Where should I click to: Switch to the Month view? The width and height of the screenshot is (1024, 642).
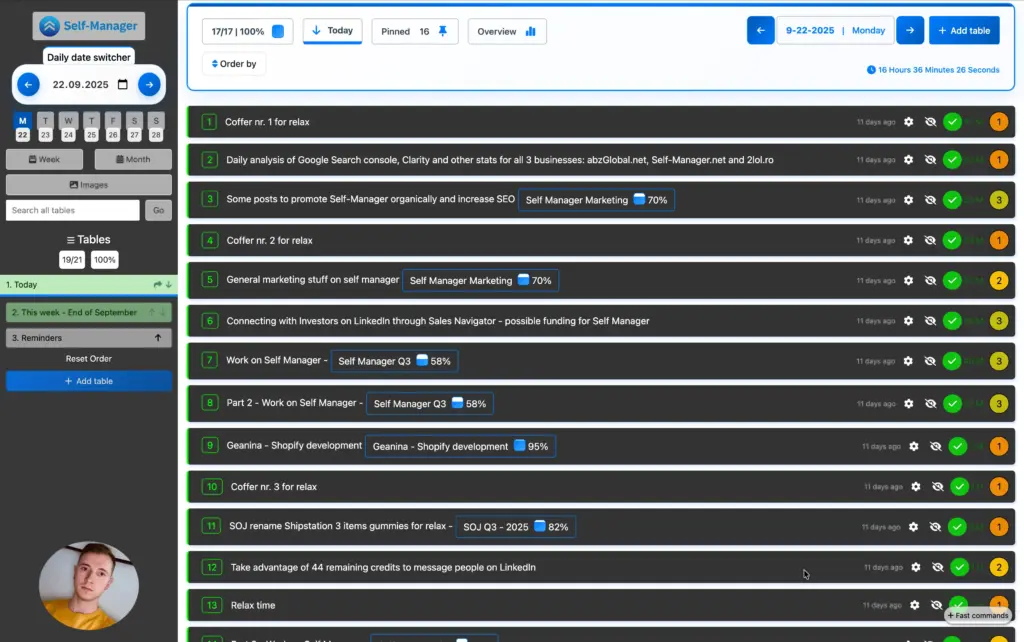click(132, 159)
